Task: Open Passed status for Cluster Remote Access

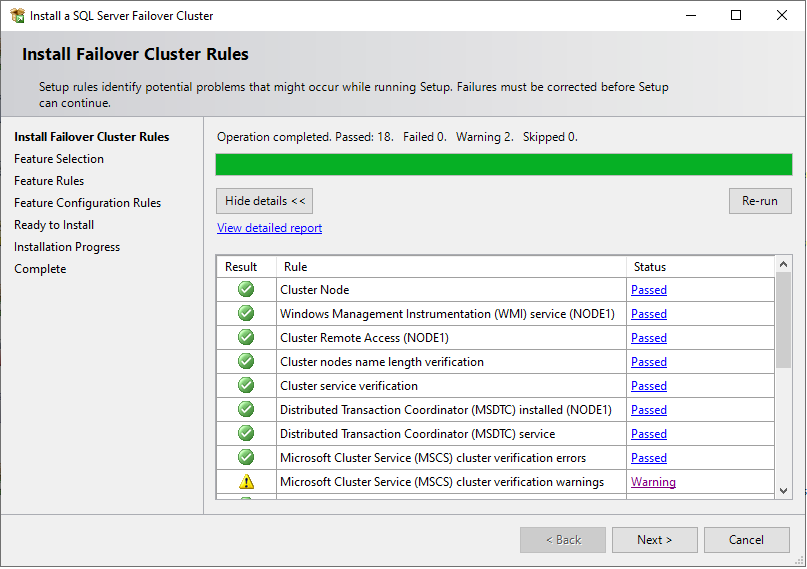Action: click(648, 338)
